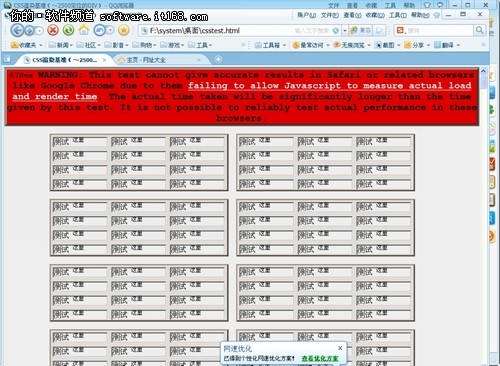Expand the 新闻 bookmarks folder
This screenshot has height=366, width=500.
[x=61, y=45]
